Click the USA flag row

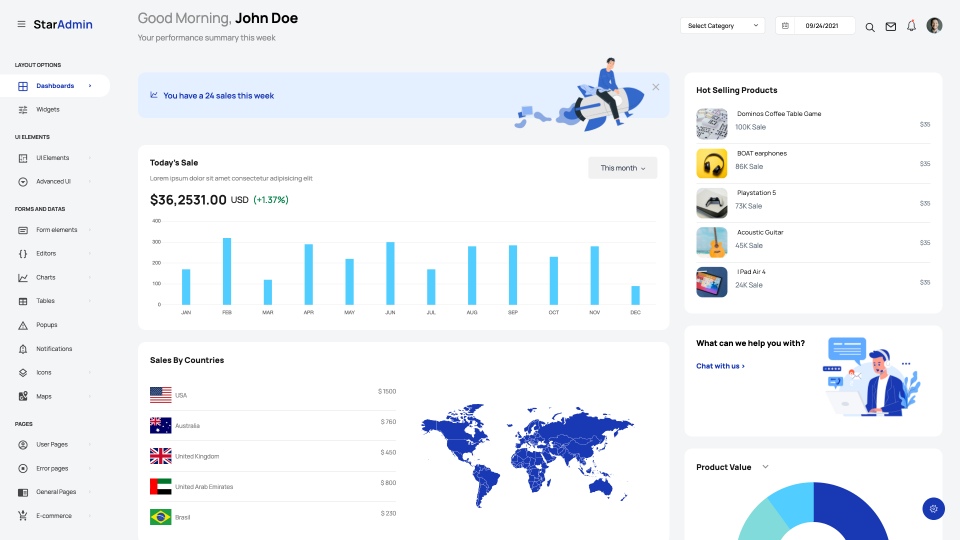coord(273,395)
